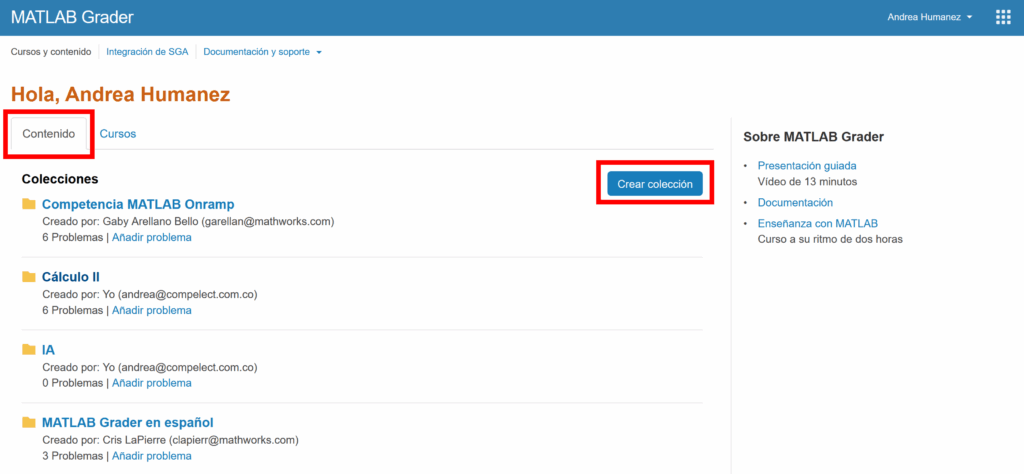Screen dimensions: 1024x474
Task: Click the folder icon beside Competencia MATLAB Onramp
Action: (28, 204)
